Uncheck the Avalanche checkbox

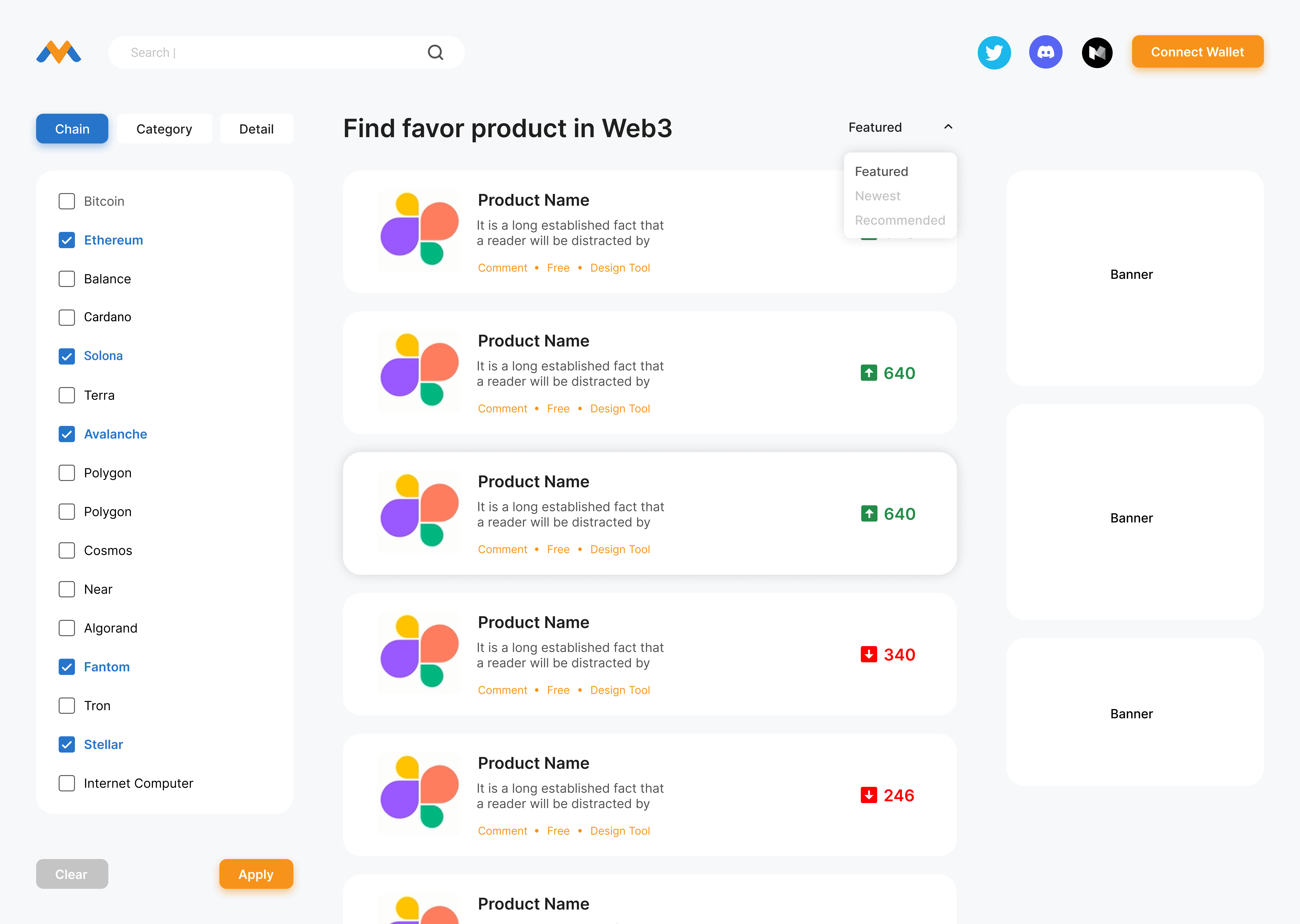pos(67,434)
